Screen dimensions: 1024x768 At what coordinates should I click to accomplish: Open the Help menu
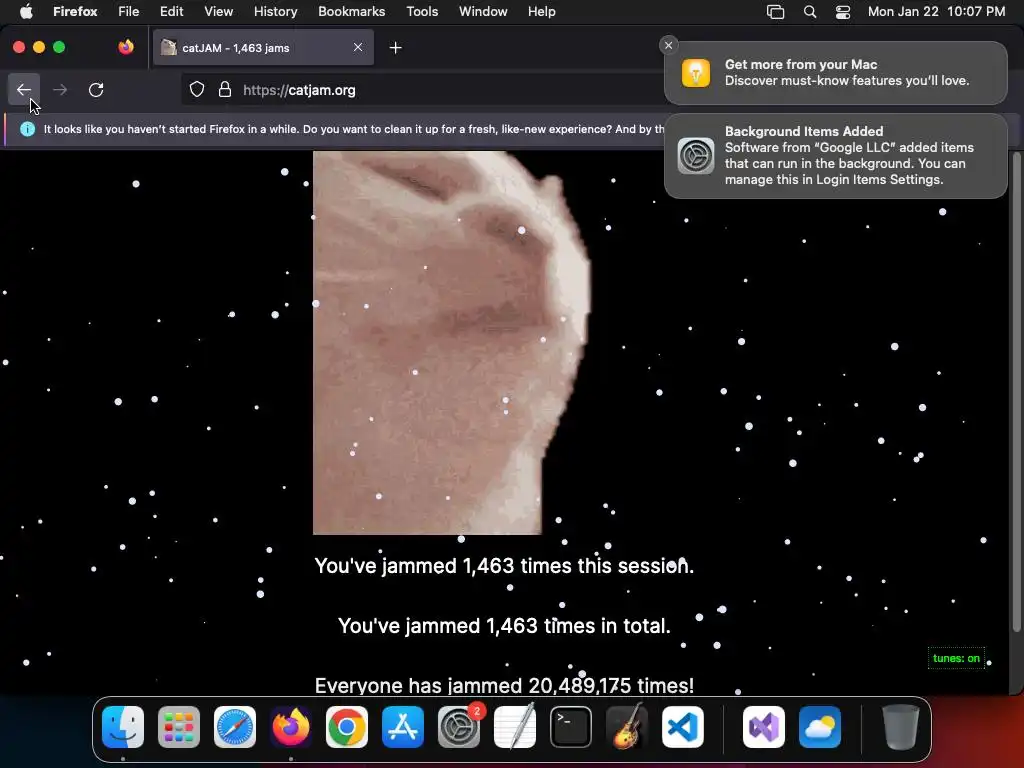(541, 11)
